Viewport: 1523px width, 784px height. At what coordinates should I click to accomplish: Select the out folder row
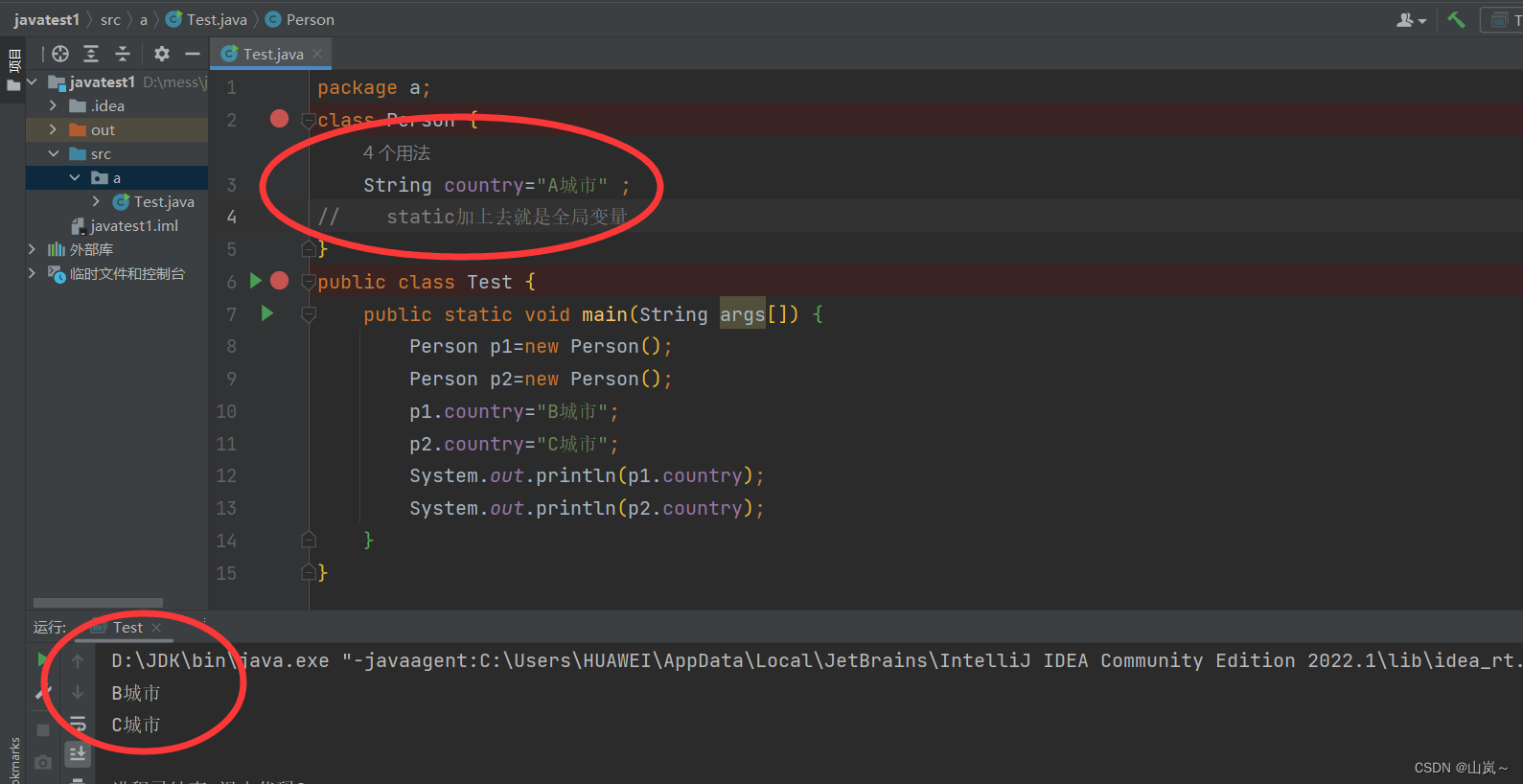[x=117, y=129]
